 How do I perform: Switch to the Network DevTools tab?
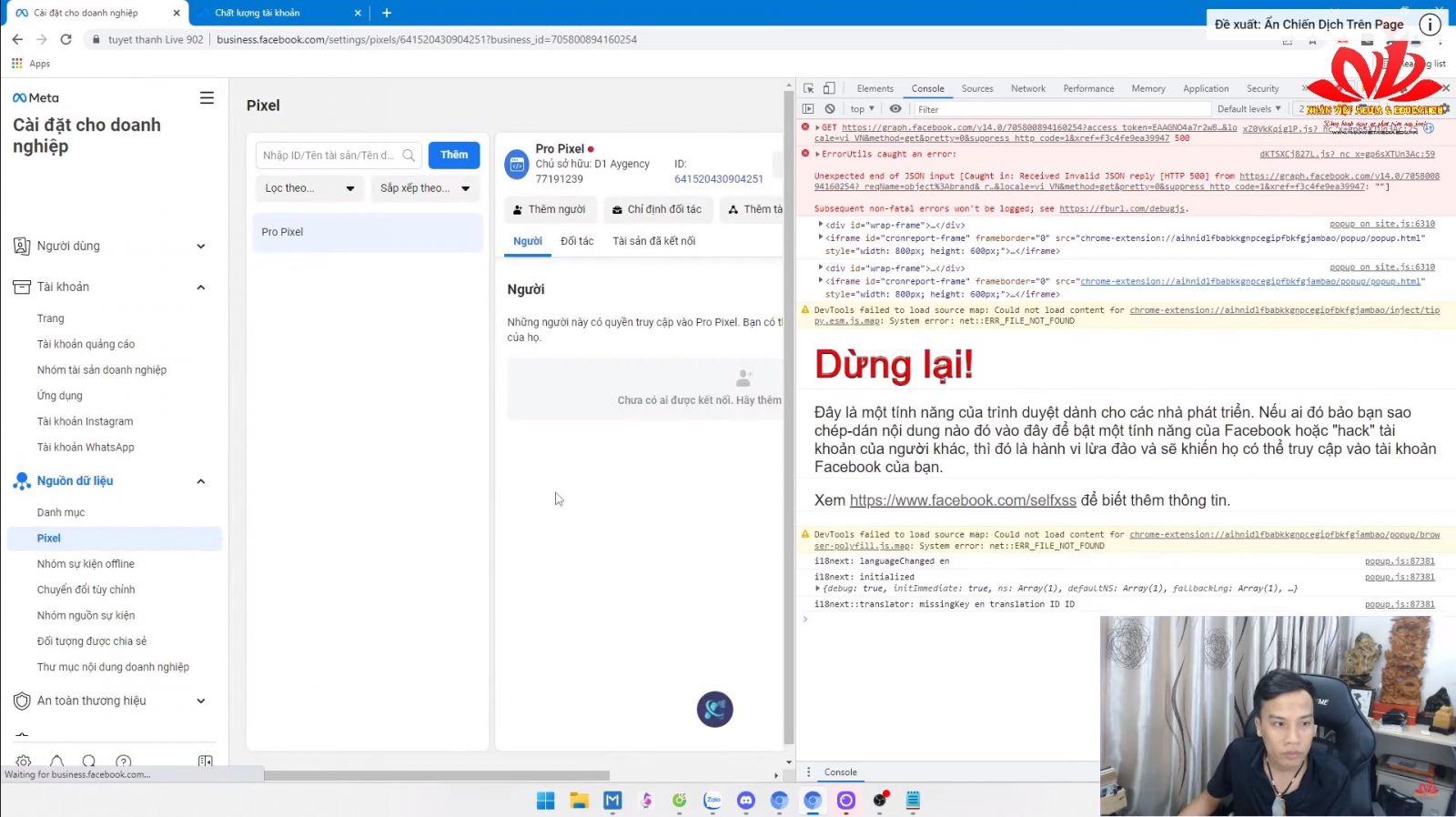(1028, 88)
